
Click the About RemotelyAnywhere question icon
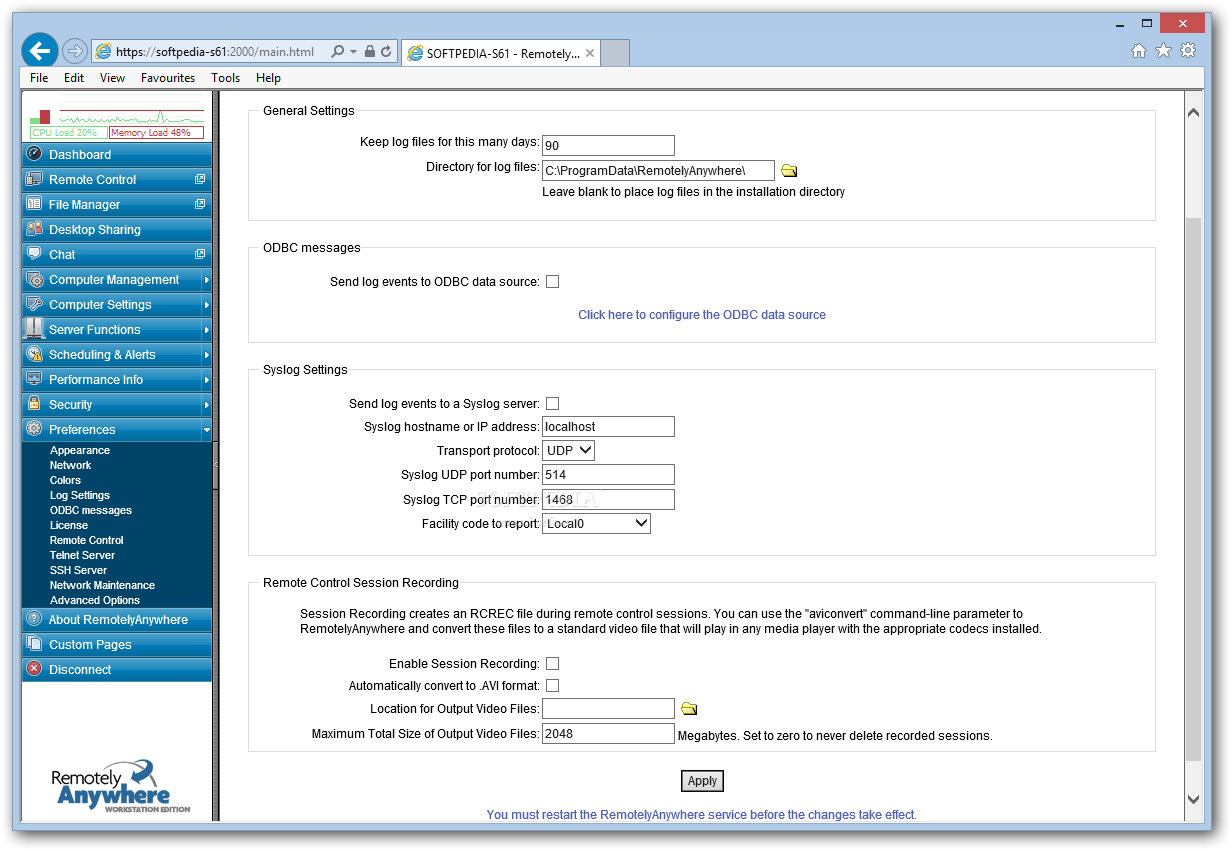point(34,619)
